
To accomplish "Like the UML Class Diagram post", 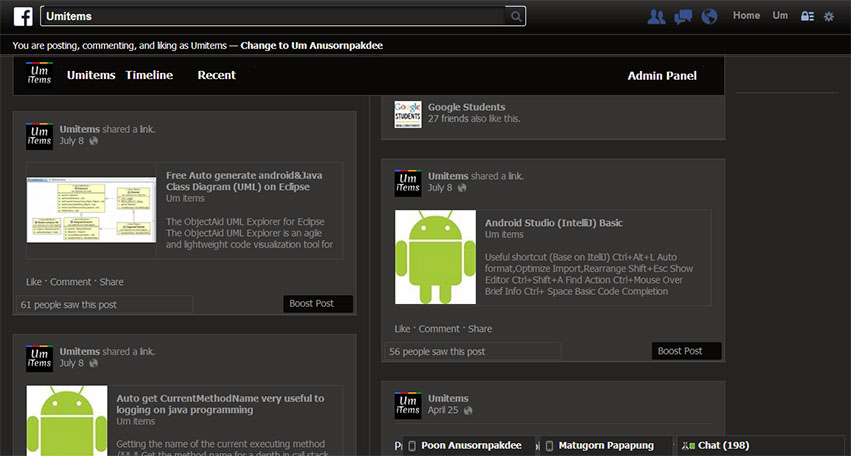I will pos(34,282).
